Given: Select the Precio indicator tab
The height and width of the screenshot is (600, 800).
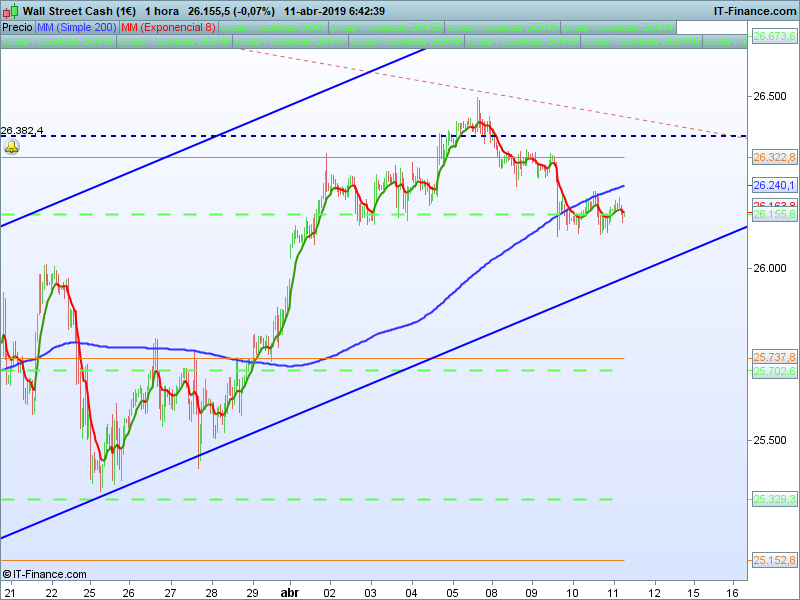Looking at the screenshot, I should (17, 28).
